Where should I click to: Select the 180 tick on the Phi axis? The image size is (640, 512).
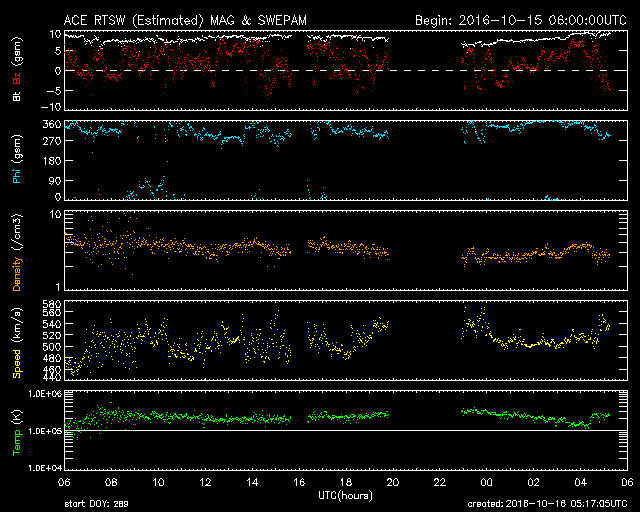point(52,160)
